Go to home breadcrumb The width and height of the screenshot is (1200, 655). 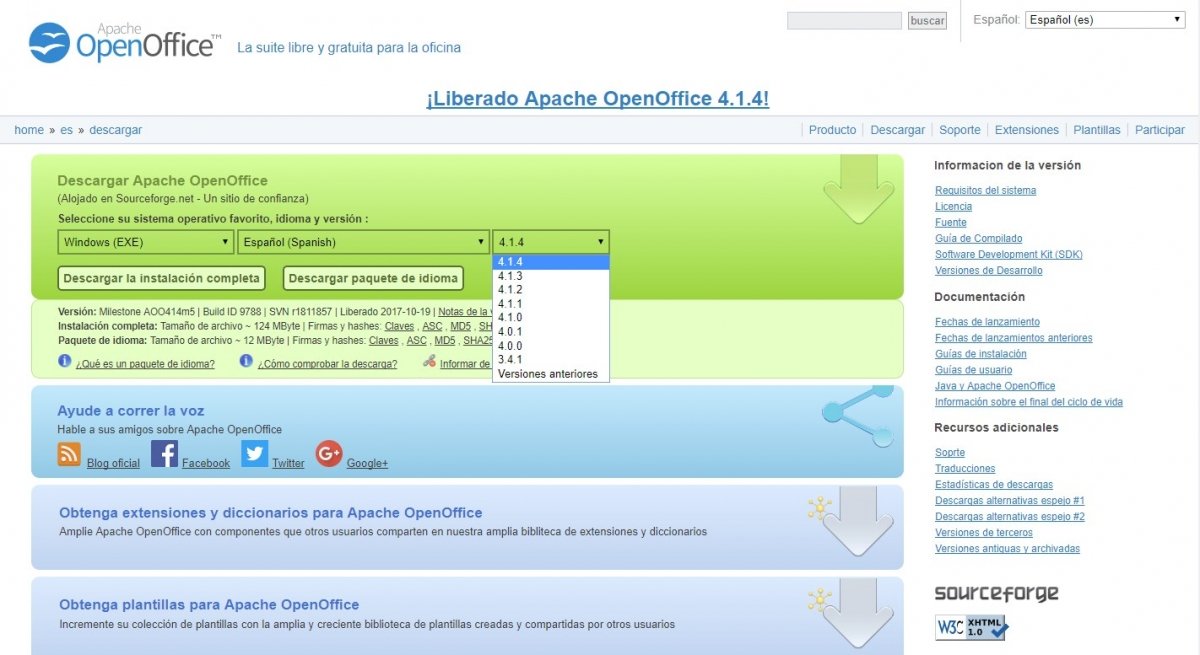coord(29,130)
